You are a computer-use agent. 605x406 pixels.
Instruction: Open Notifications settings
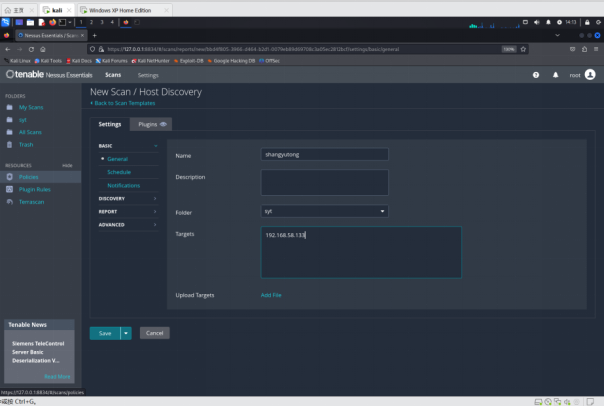click(x=123, y=186)
